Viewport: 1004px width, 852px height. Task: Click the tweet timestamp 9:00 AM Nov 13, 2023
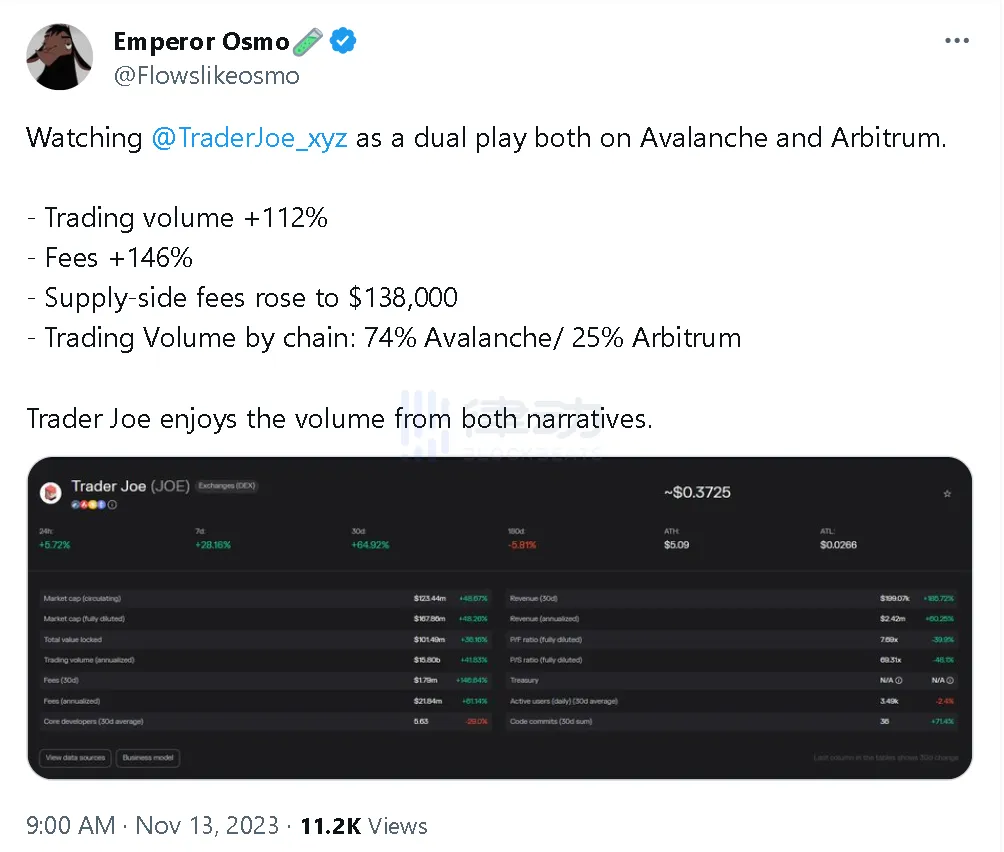153,826
